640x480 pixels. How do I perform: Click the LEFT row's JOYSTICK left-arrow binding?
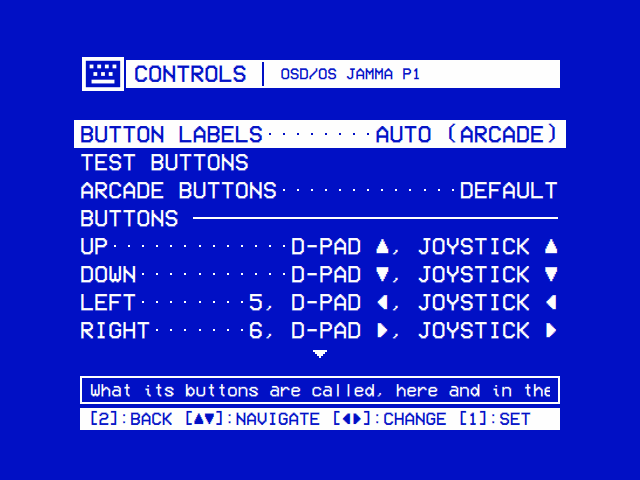(x=488, y=302)
